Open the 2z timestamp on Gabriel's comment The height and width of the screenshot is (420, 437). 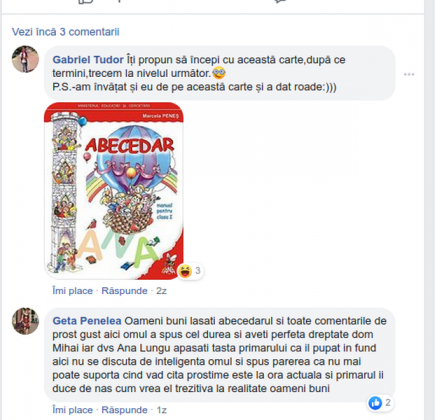(161, 291)
